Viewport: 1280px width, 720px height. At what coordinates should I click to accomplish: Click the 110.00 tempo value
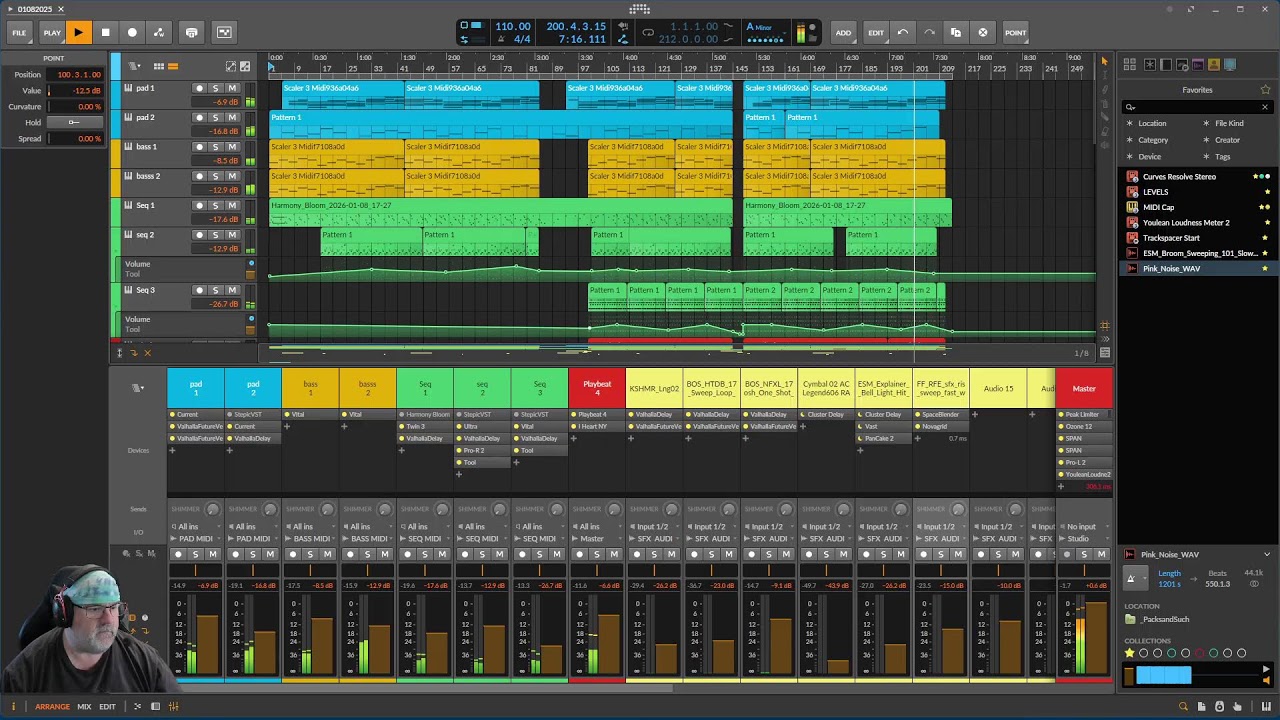tap(512, 27)
